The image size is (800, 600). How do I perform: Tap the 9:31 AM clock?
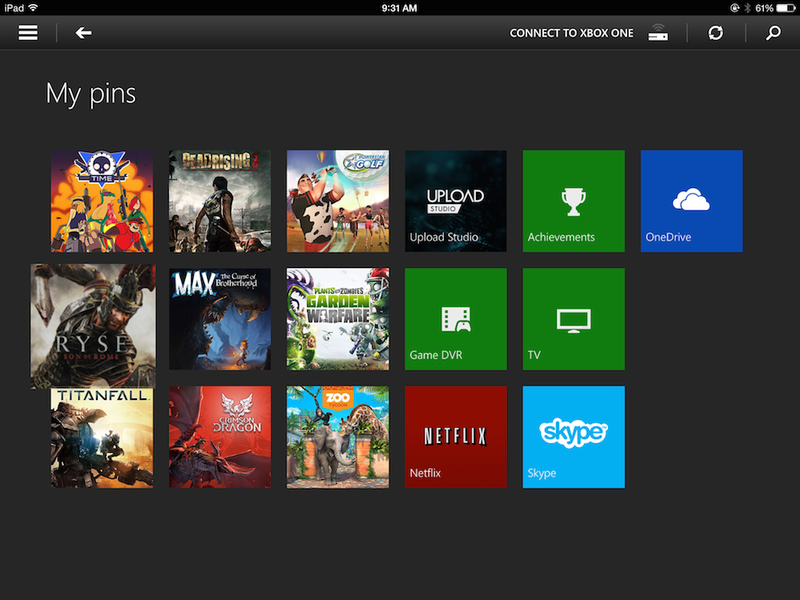[x=399, y=8]
